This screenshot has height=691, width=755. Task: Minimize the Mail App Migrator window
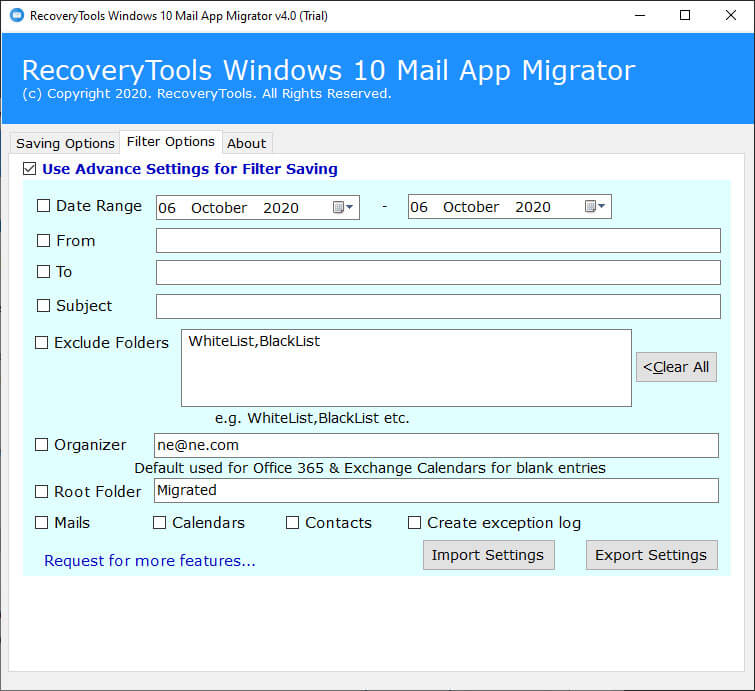[640, 15]
